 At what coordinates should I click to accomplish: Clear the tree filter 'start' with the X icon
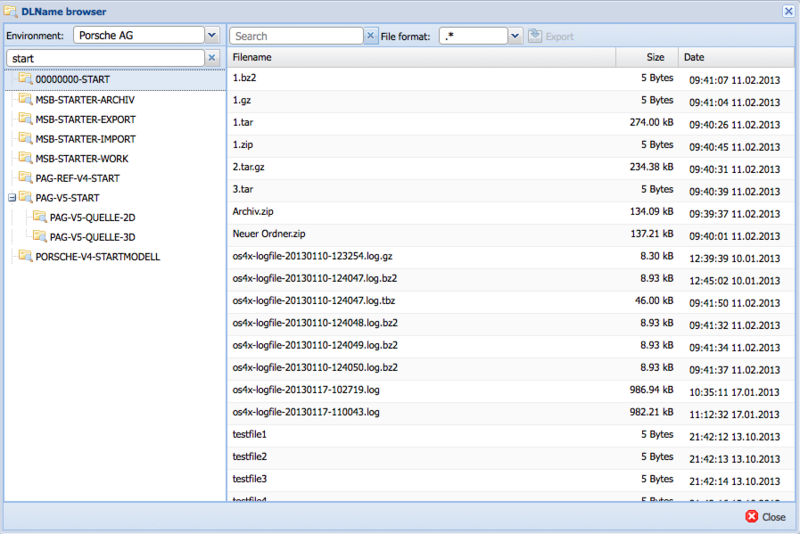coord(211,59)
